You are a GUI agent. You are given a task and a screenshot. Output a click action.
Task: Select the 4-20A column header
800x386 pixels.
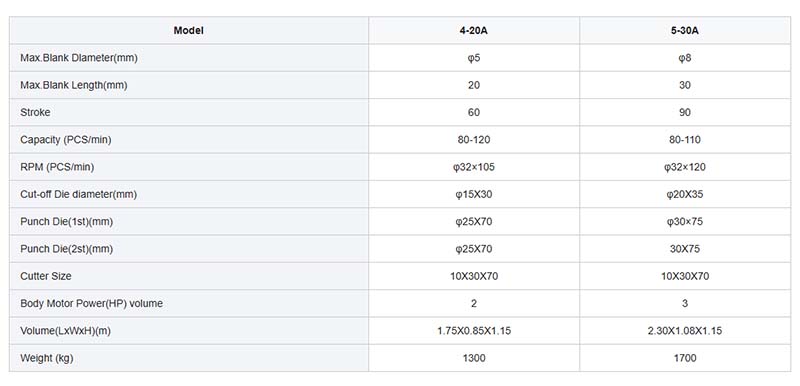(x=473, y=31)
